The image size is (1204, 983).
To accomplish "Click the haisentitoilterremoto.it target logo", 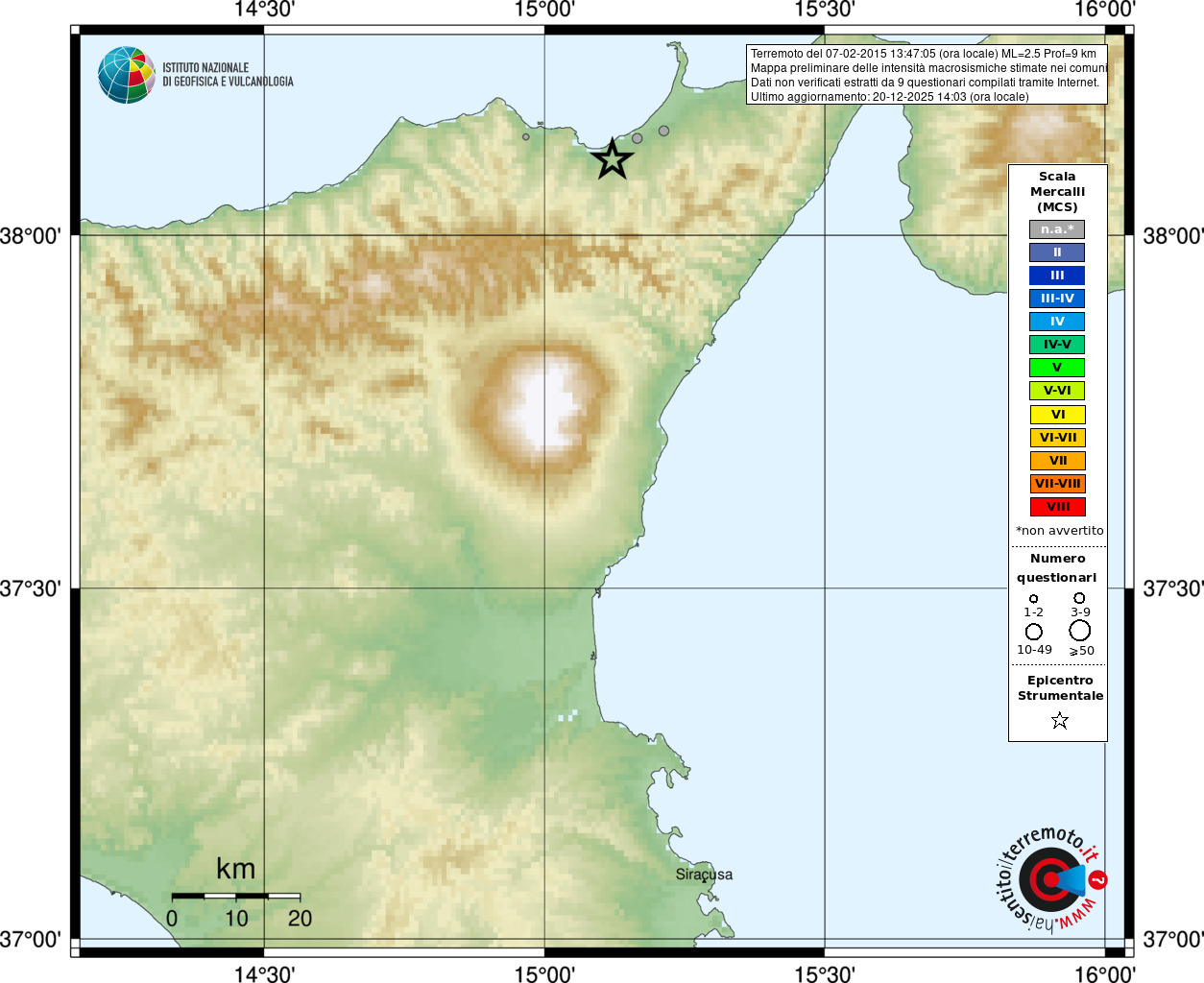I will pyautogui.click(x=1048, y=879).
